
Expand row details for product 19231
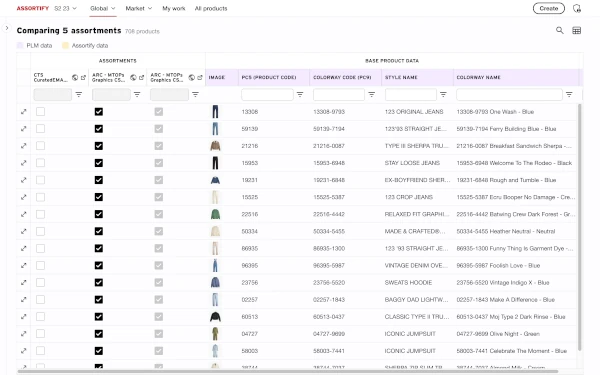pos(24,180)
